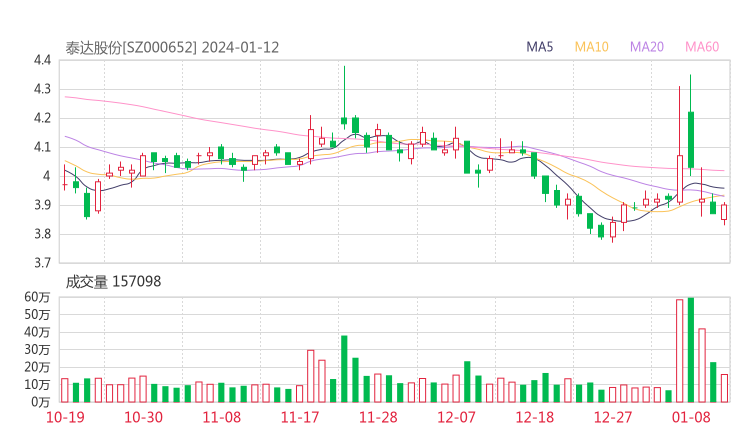Click the MA60 legend label

pos(702,47)
